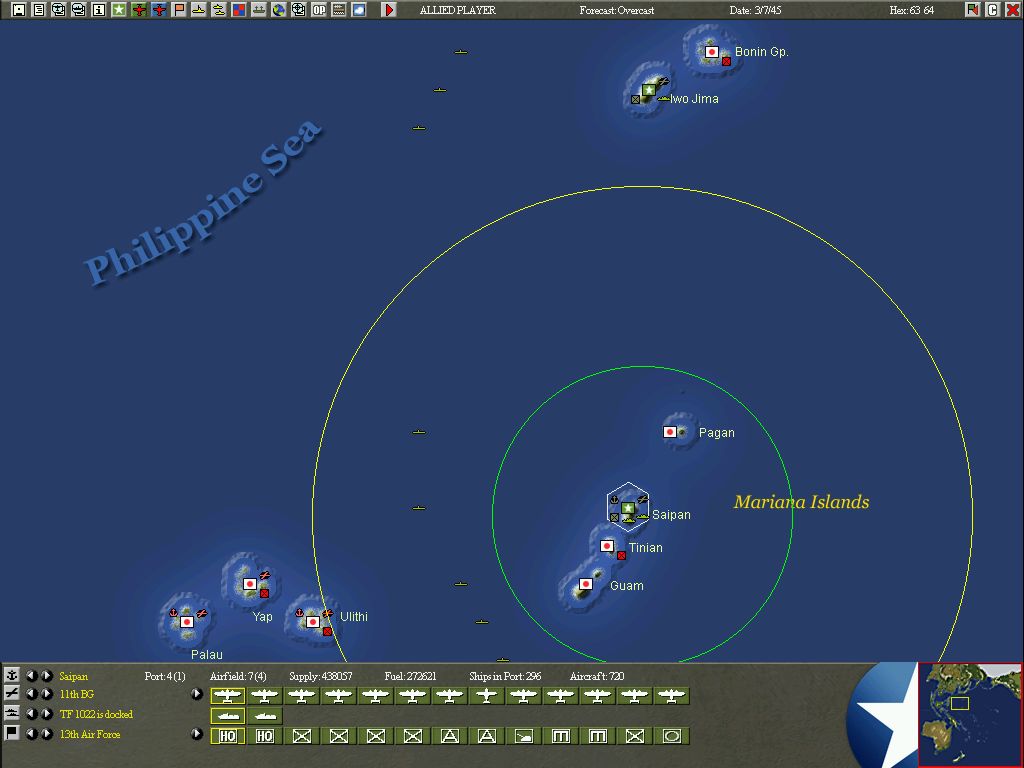The height and width of the screenshot is (768, 1024).
Task: Click 'Aircraft: 720' text
Action: [x=597, y=677]
